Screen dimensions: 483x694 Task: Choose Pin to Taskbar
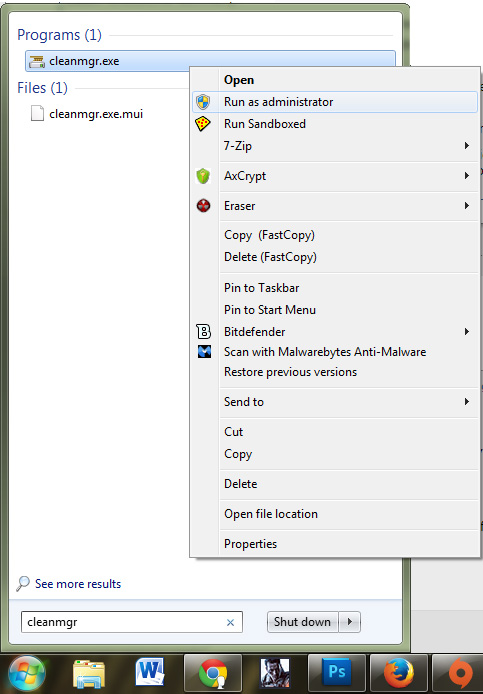click(335, 288)
